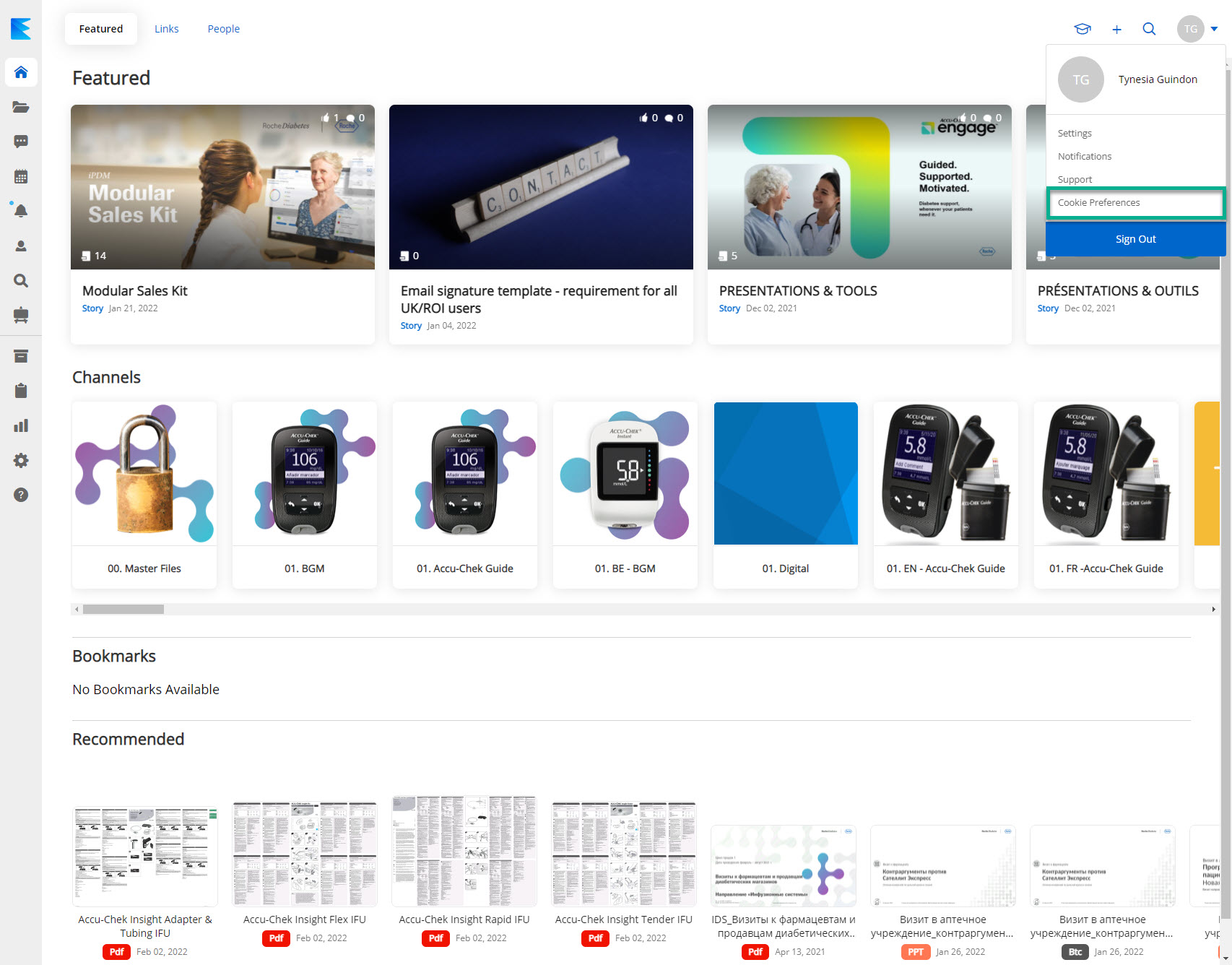
Task: Open 01. FR -Accu-Chek Guide channel
Action: 1106,496
